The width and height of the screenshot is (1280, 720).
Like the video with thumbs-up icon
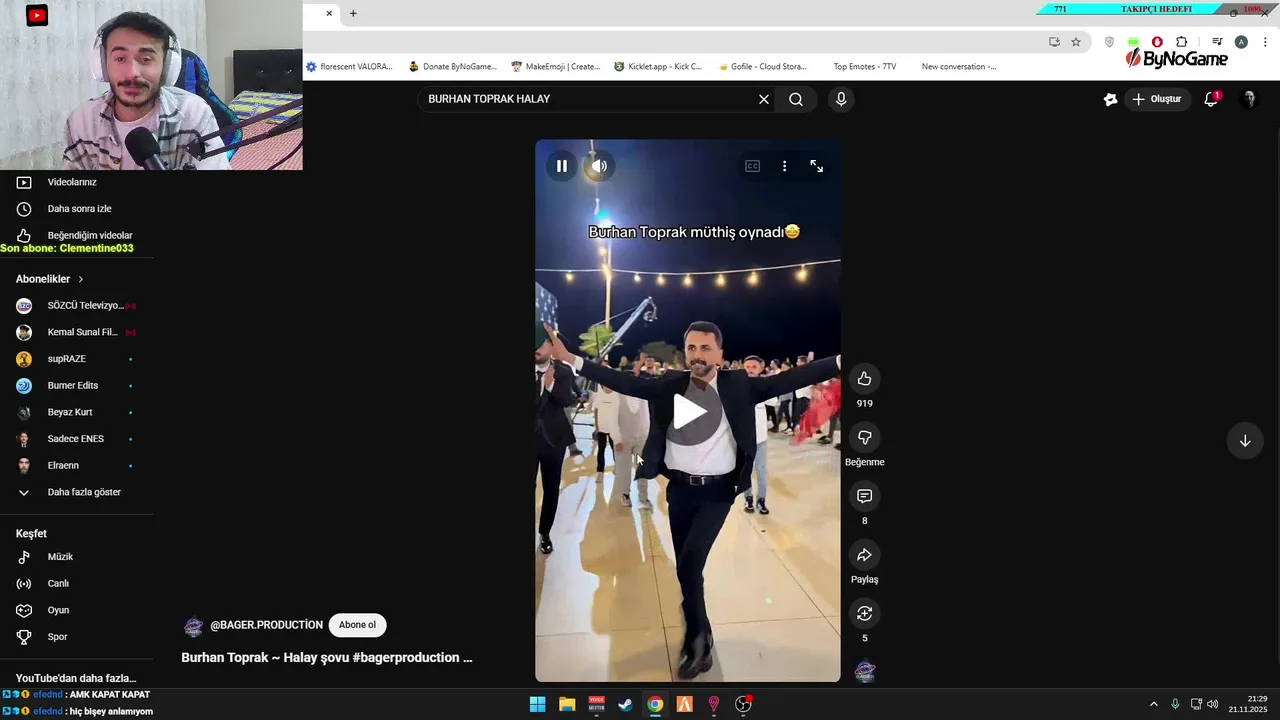(864, 379)
